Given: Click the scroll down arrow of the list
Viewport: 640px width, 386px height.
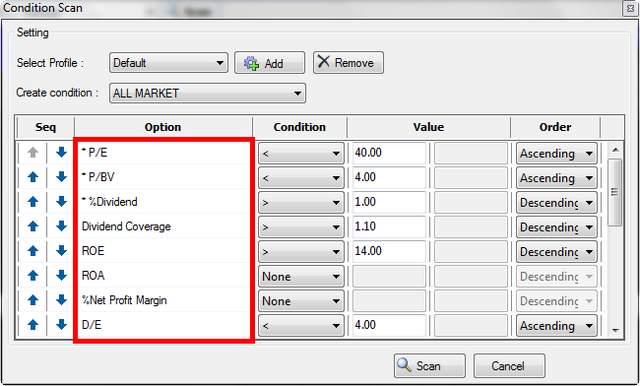Looking at the screenshot, I should tap(615, 330).
